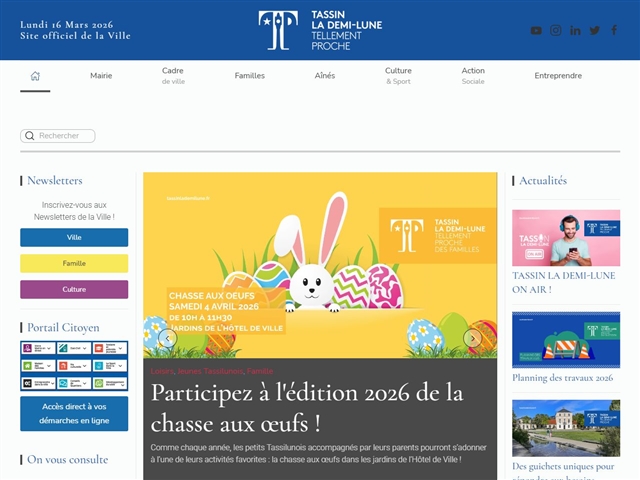Click the black gears icon in Portail Citoyen

click(27, 383)
